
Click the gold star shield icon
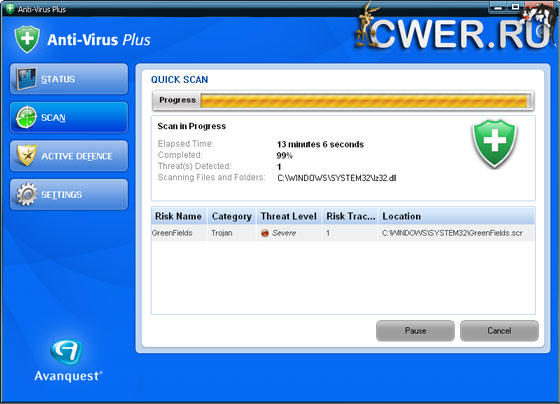coord(27,155)
